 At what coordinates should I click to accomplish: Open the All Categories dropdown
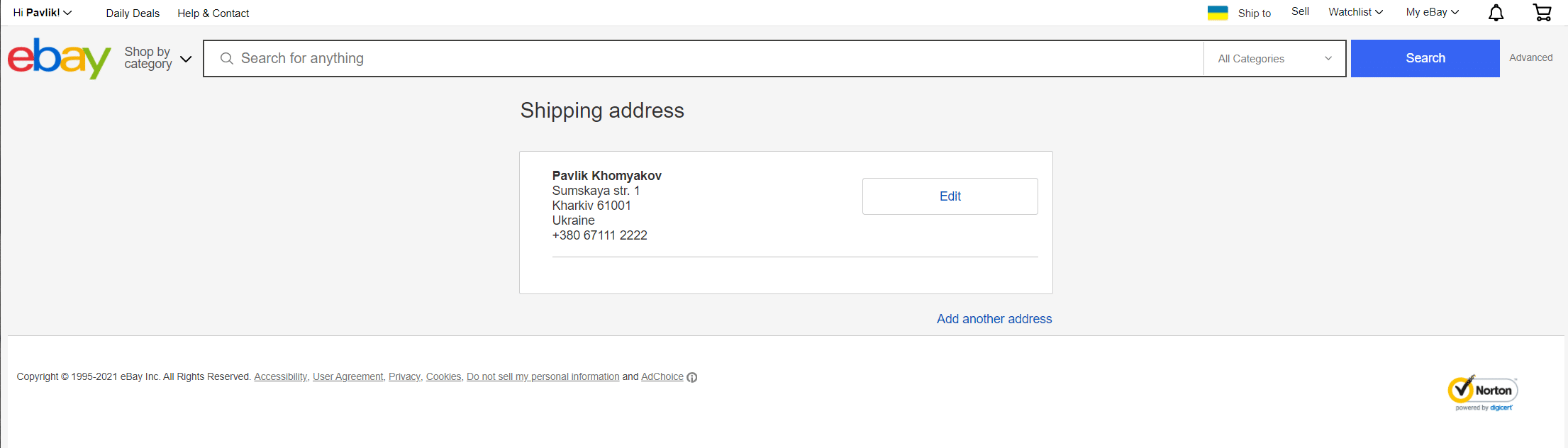pyautogui.click(x=1274, y=59)
